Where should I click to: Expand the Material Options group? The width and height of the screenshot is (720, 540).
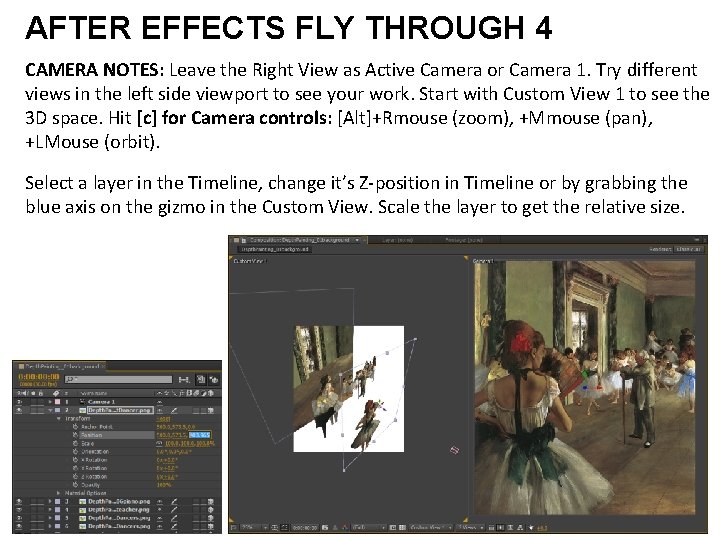tap(58, 493)
